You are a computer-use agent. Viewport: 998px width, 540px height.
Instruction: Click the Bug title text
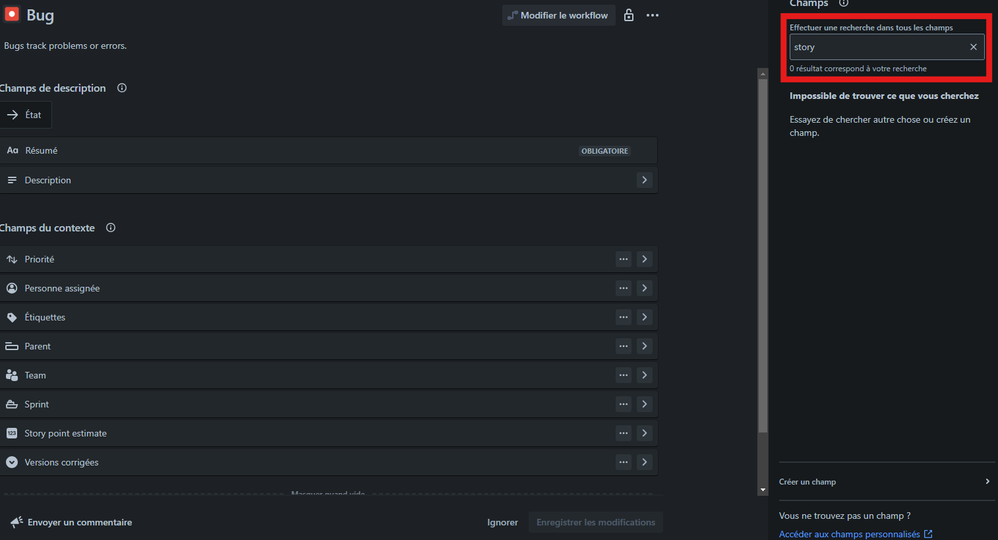(40, 15)
